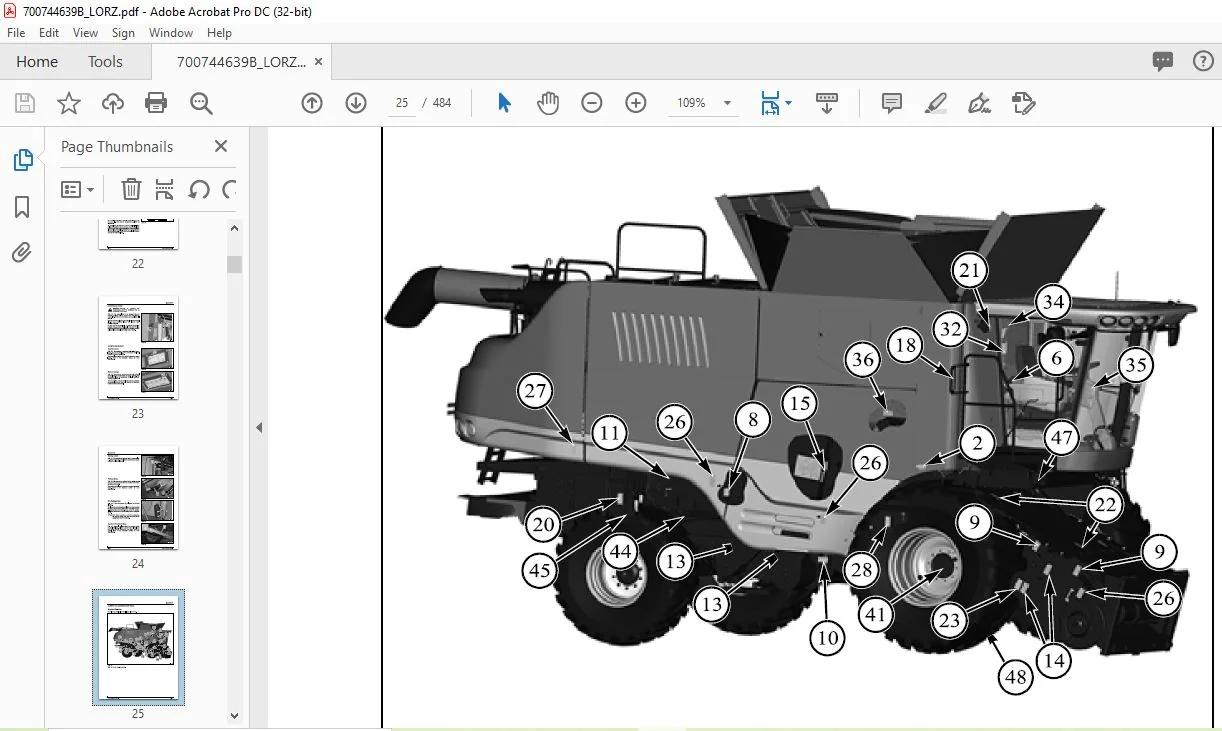The height and width of the screenshot is (731, 1222).
Task: Open the Window menu
Action: click(x=171, y=33)
